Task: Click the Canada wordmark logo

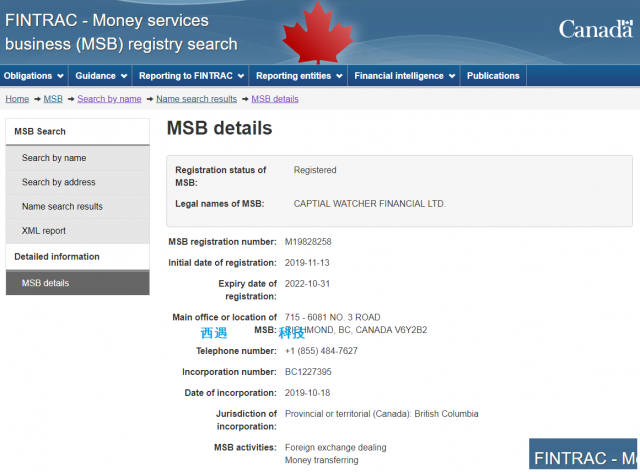Action: [x=595, y=28]
